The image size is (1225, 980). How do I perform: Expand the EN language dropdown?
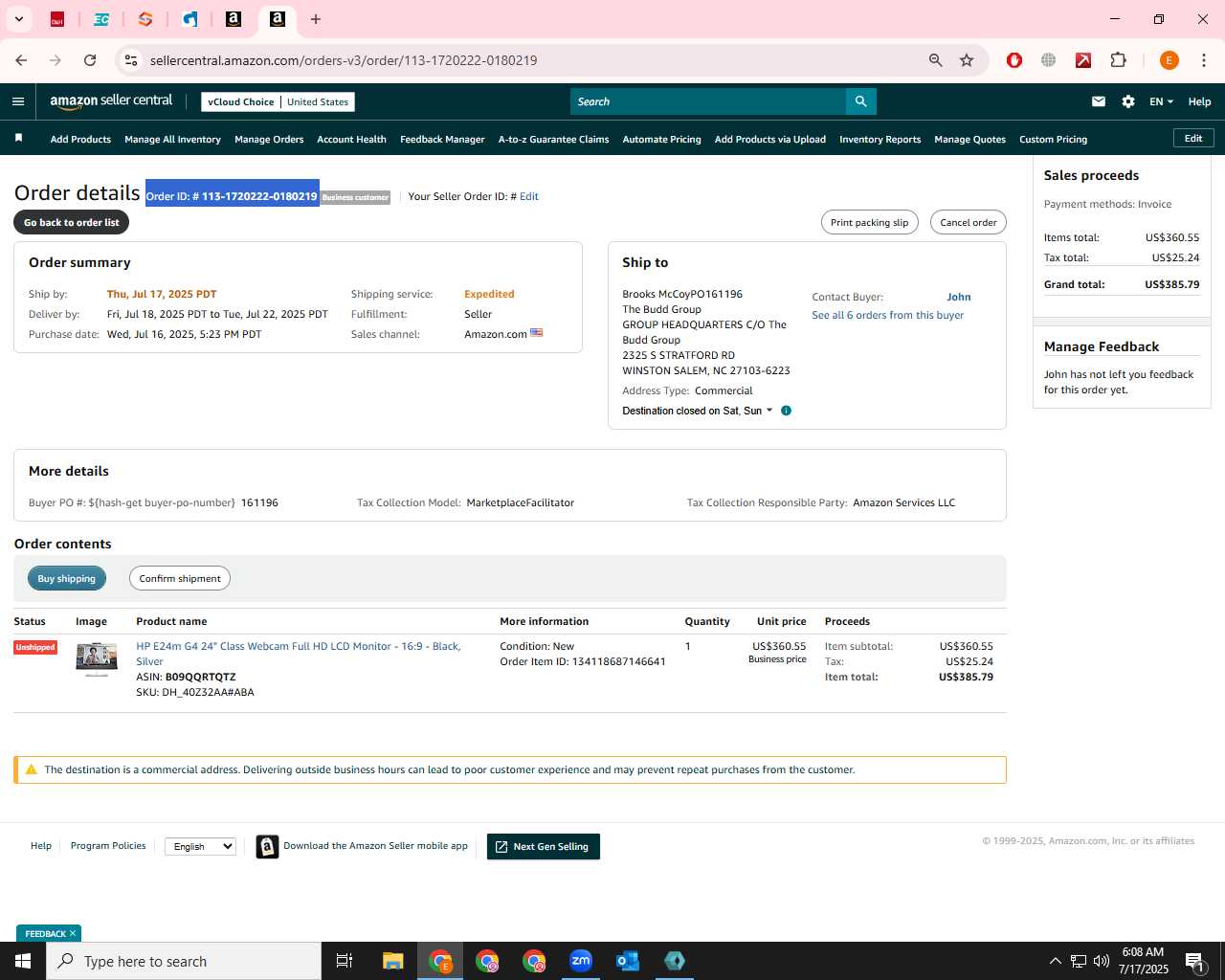pos(1161,101)
